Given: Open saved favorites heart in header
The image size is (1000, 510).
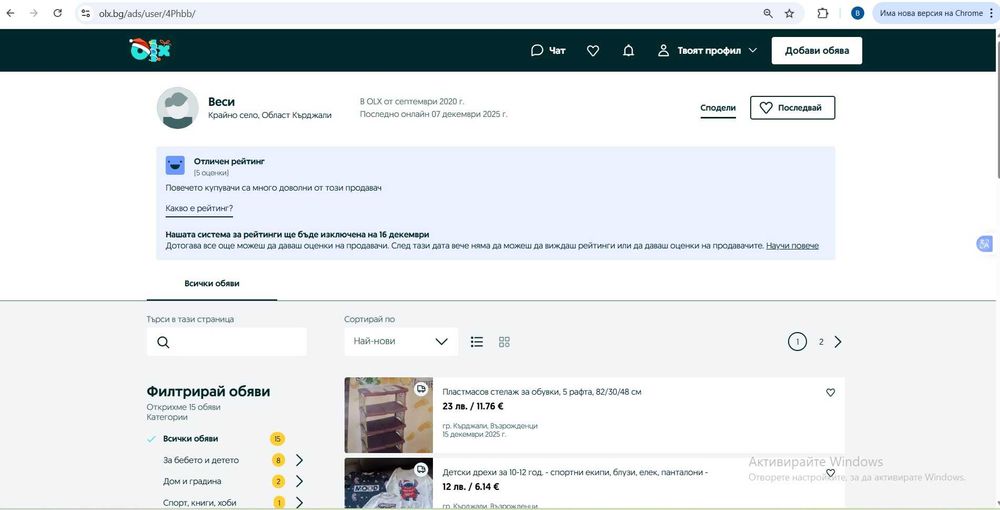Looking at the screenshot, I should pyautogui.click(x=593, y=50).
